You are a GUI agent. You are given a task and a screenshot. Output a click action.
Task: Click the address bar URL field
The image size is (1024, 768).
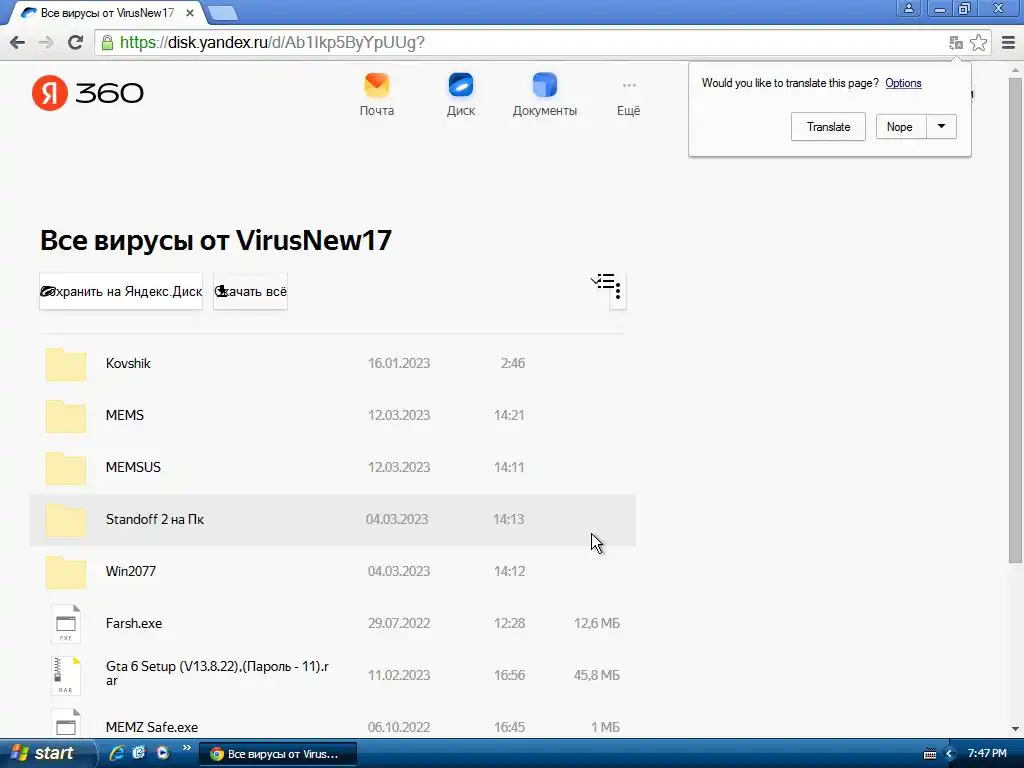(x=522, y=42)
